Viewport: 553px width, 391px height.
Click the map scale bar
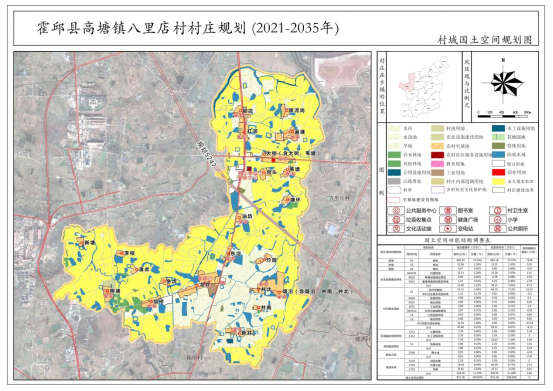pyautogui.click(x=504, y=114)
